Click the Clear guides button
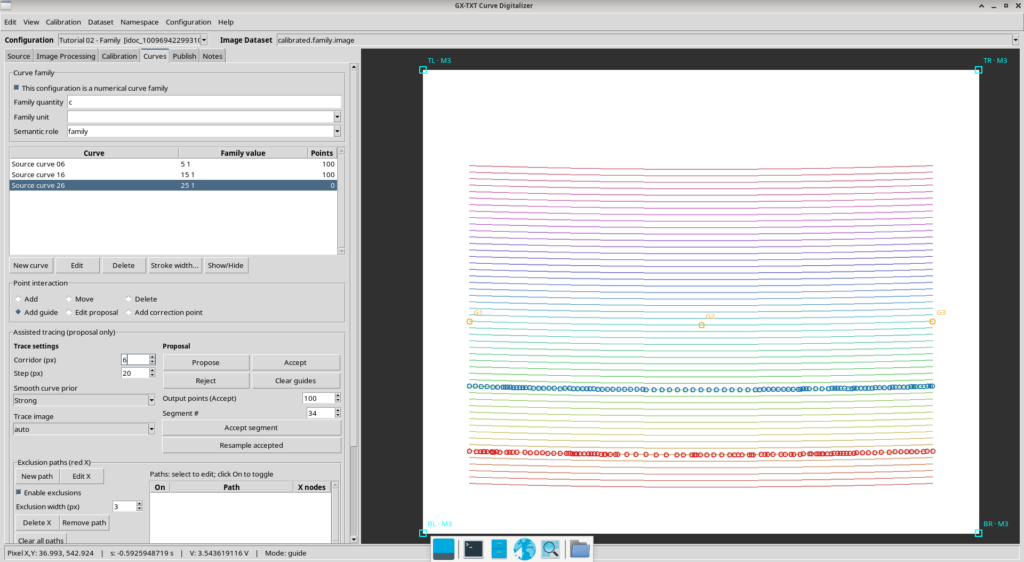The image size is (1024, 562). tap(295, 381)
